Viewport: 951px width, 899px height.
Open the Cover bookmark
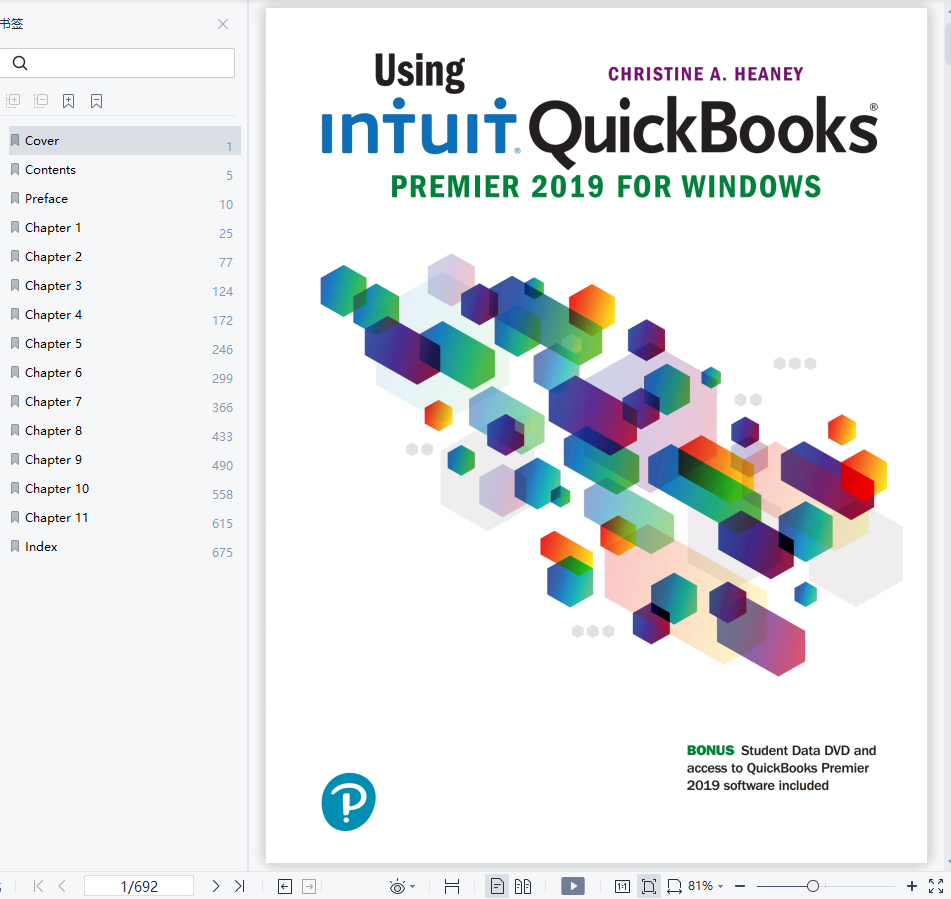click(124, 141)
